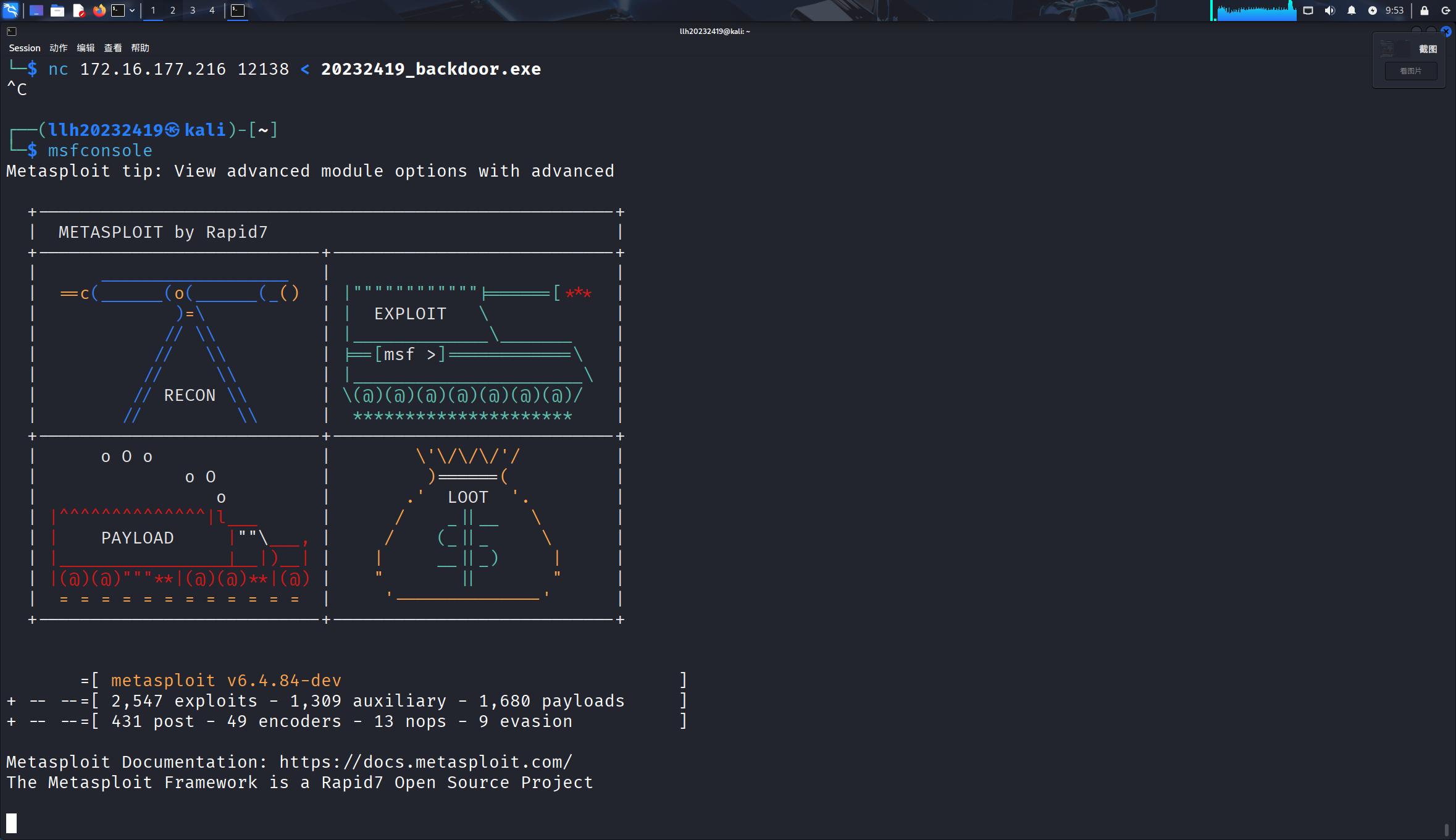Click the show desktop icon in panel
Screen dimensions: 1456x840
[x=36, y=10]
